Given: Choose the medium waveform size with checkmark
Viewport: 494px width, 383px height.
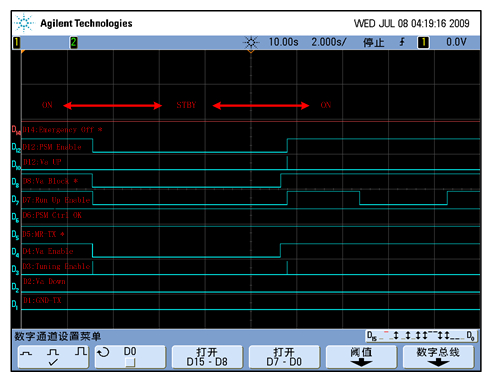Looking at the screenshot, I should point(53,357).
